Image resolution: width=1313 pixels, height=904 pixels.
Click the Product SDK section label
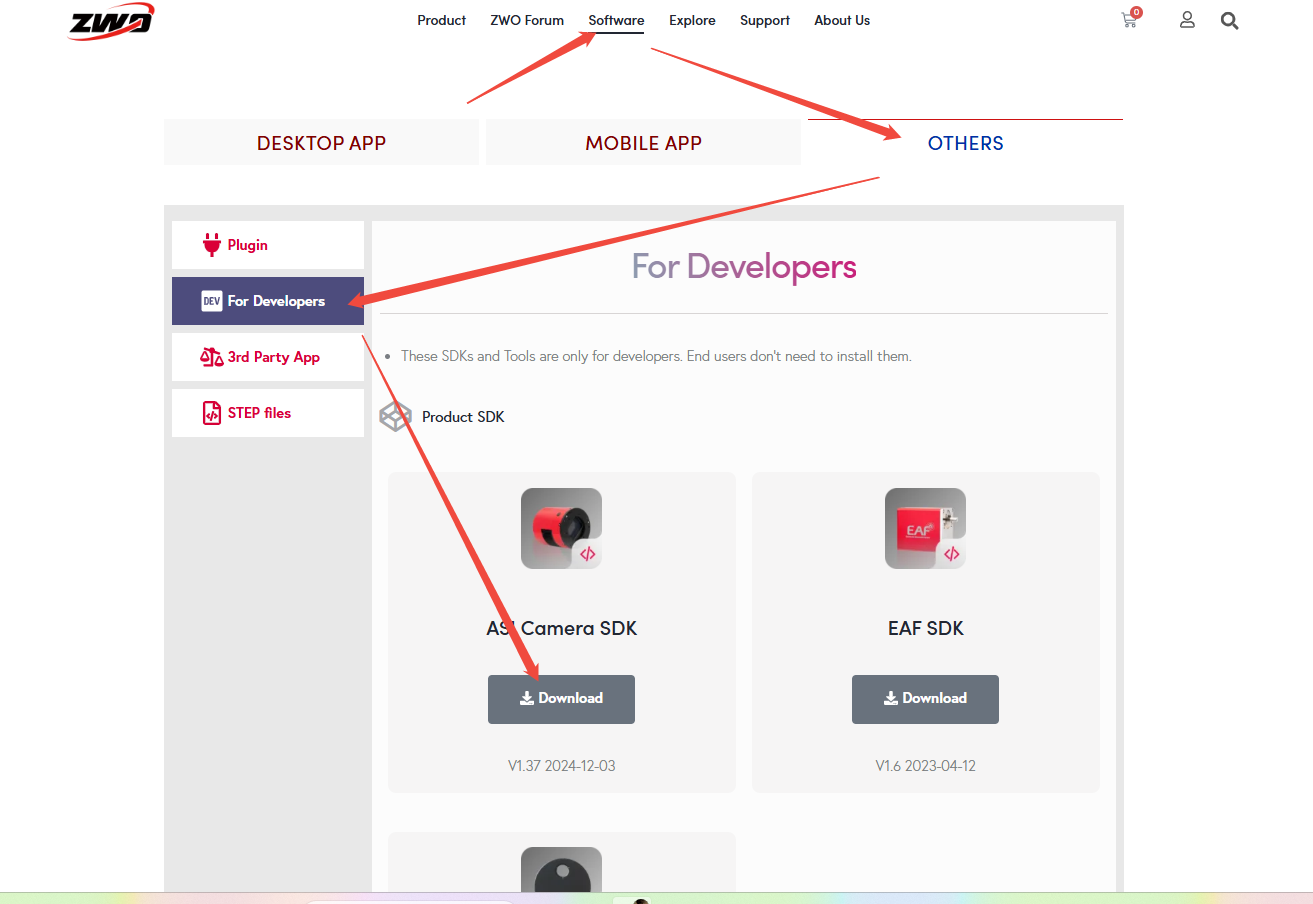463,417
